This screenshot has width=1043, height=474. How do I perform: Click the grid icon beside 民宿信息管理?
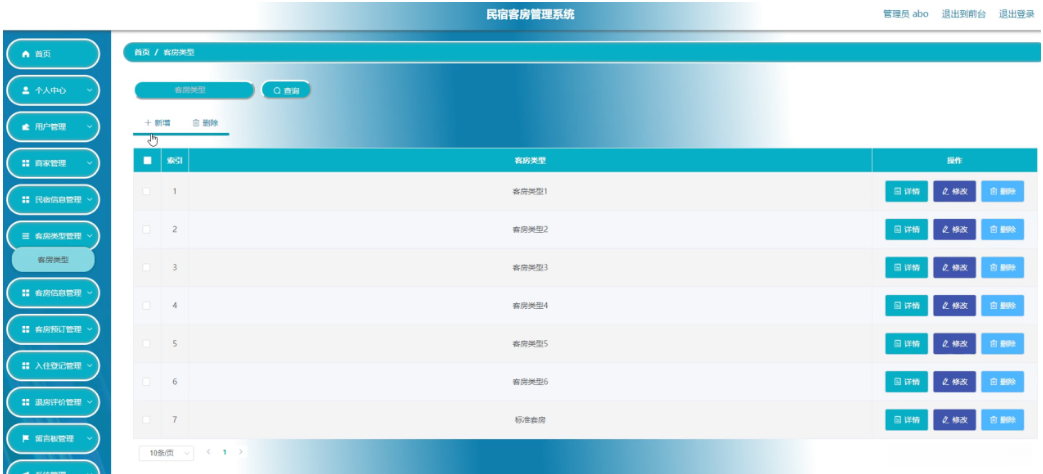[26, 199]
